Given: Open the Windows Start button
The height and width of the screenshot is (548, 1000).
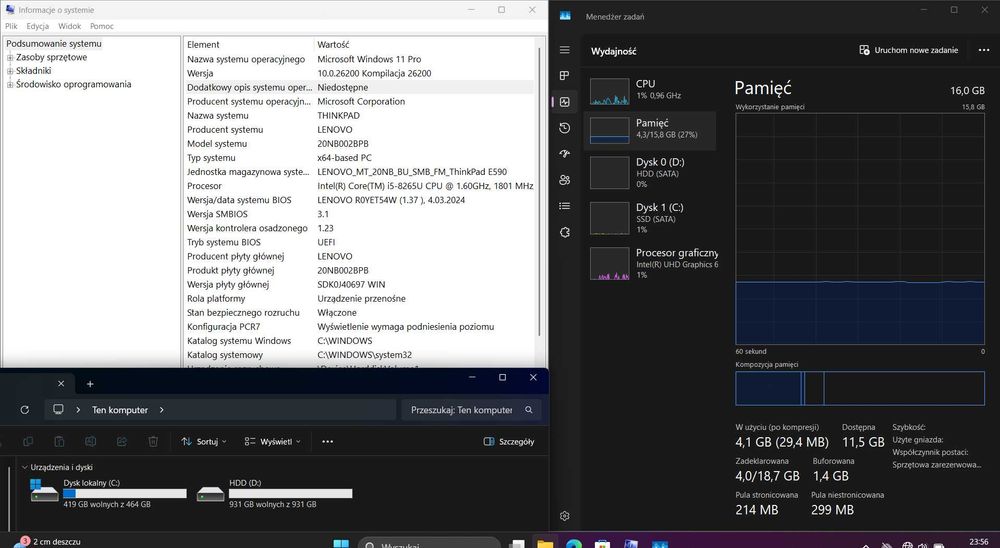Looking at the screenshot, I should pos(341,544).
